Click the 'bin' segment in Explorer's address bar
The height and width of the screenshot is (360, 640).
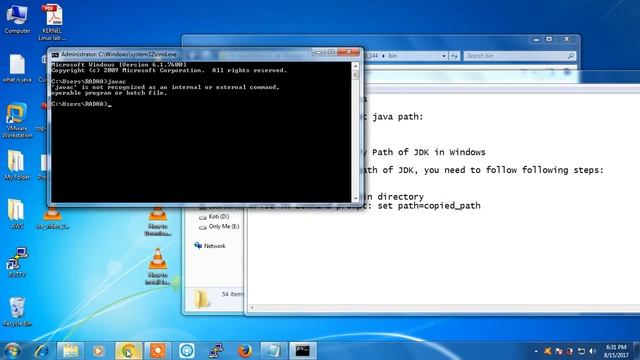point(393,56)
